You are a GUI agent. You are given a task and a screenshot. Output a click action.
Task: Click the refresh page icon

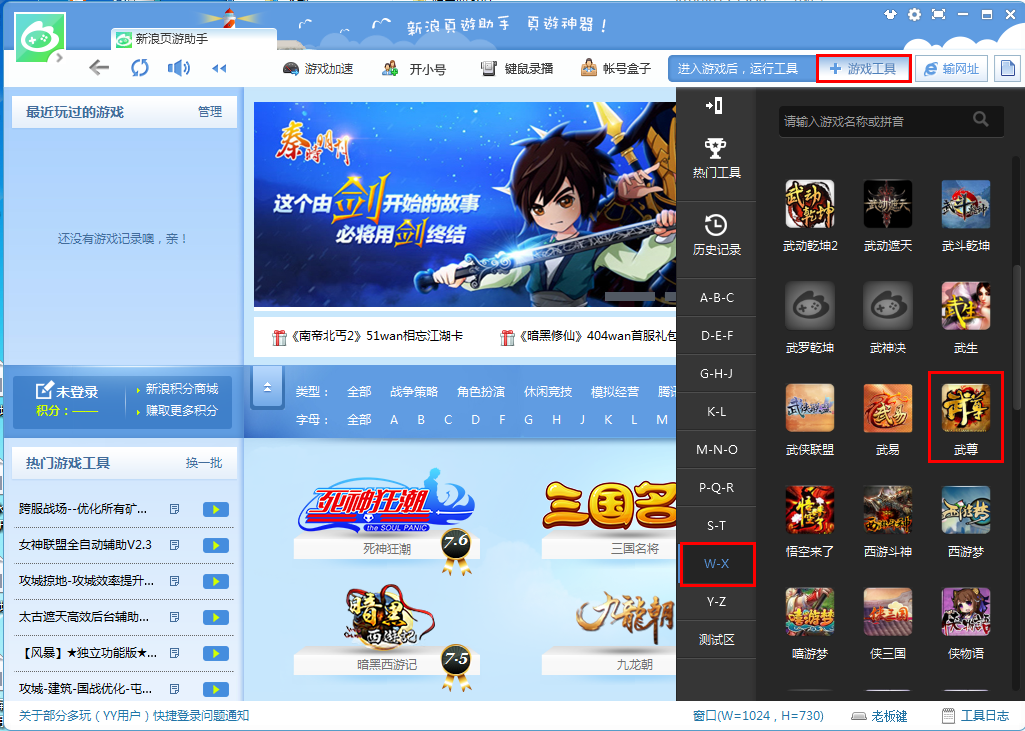point(139,68)
